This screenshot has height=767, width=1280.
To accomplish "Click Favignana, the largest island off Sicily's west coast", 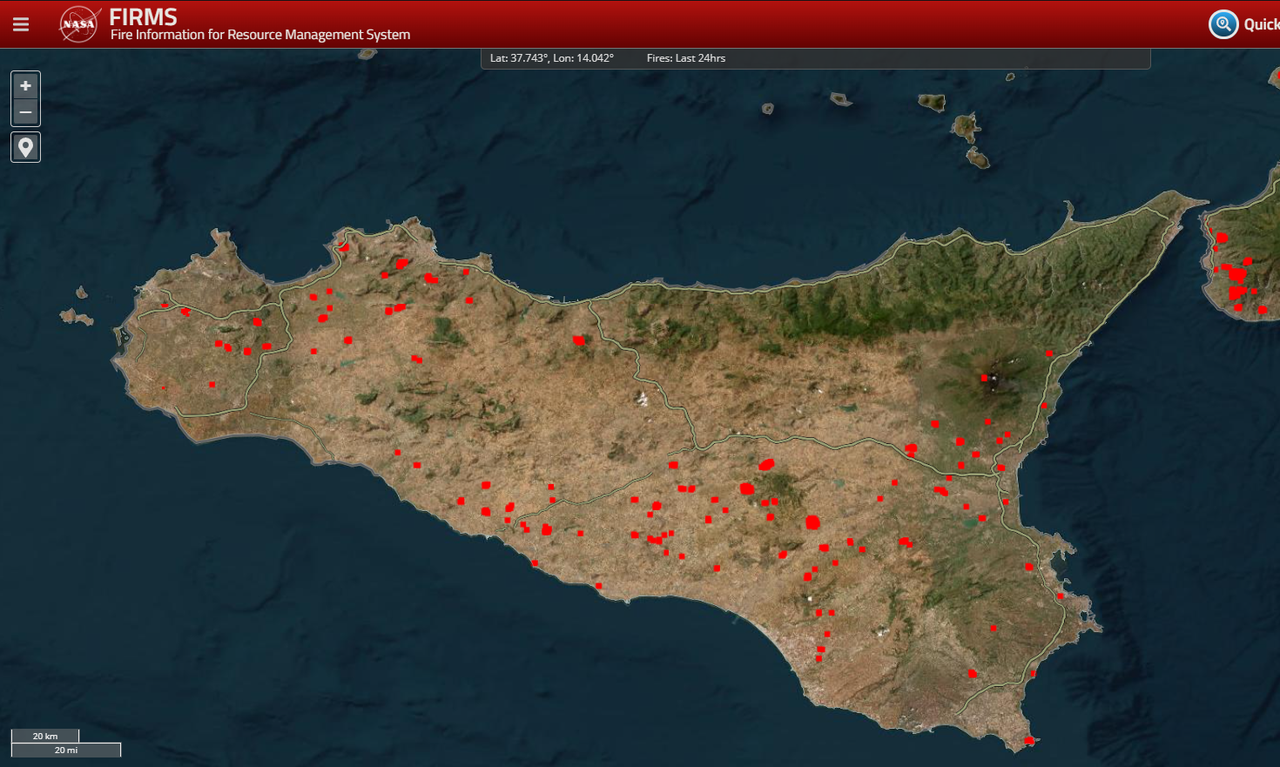I will point(76,317).
